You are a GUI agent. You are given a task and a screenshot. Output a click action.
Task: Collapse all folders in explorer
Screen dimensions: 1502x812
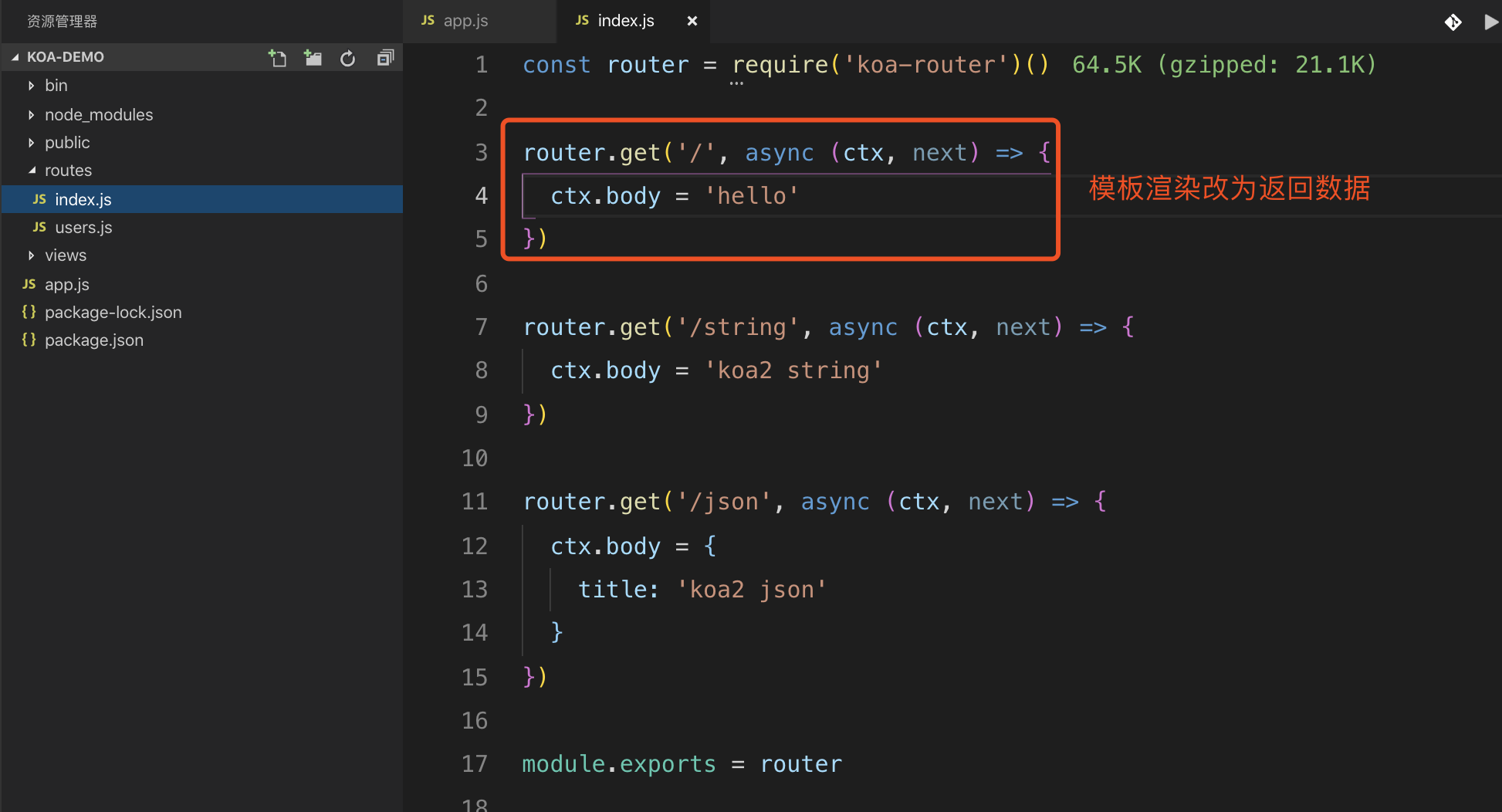pyautogui.click(x=385, y=58)
